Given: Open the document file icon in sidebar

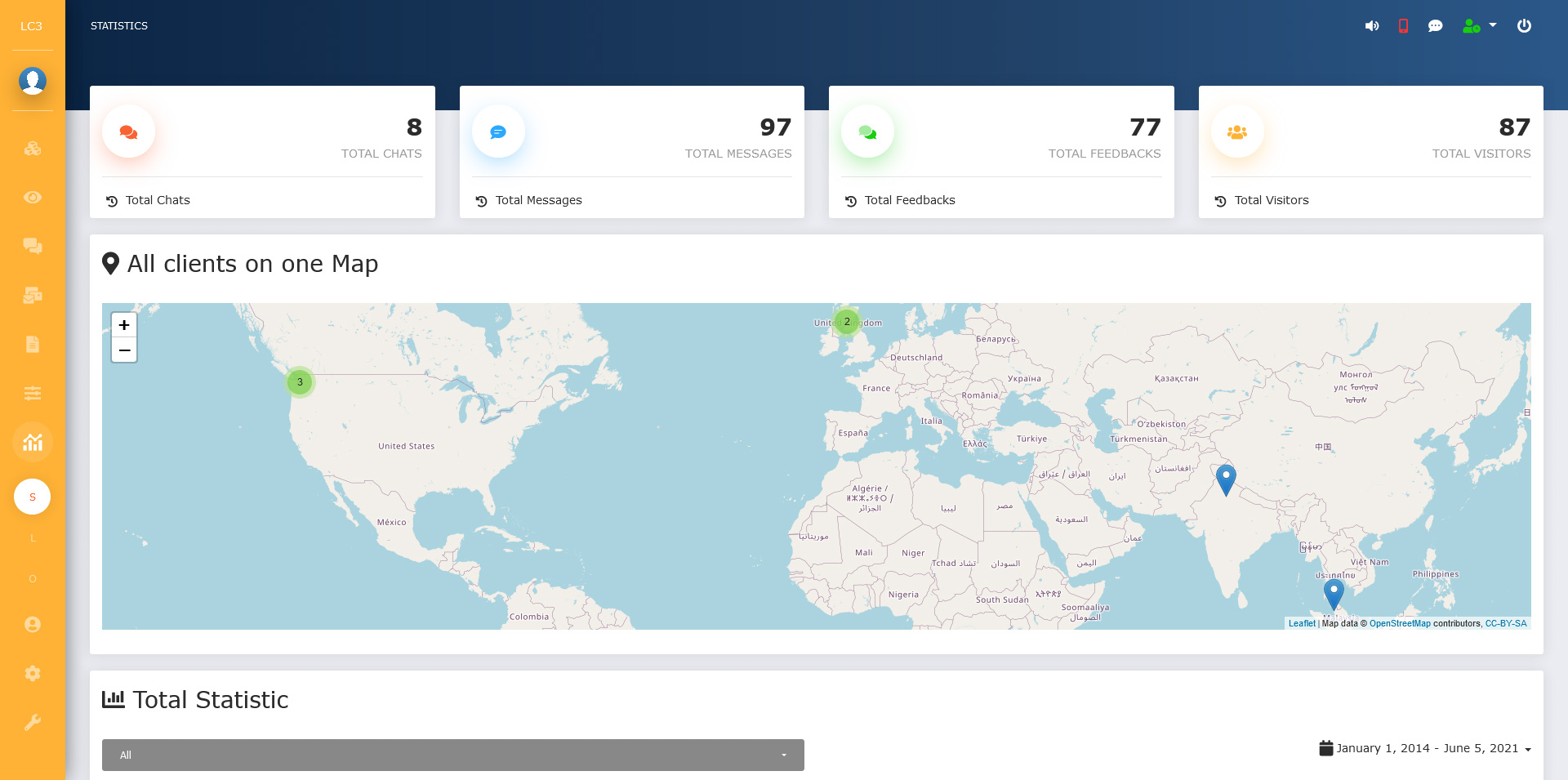Looking at the screenshot, I should click(x=33, y=344).
